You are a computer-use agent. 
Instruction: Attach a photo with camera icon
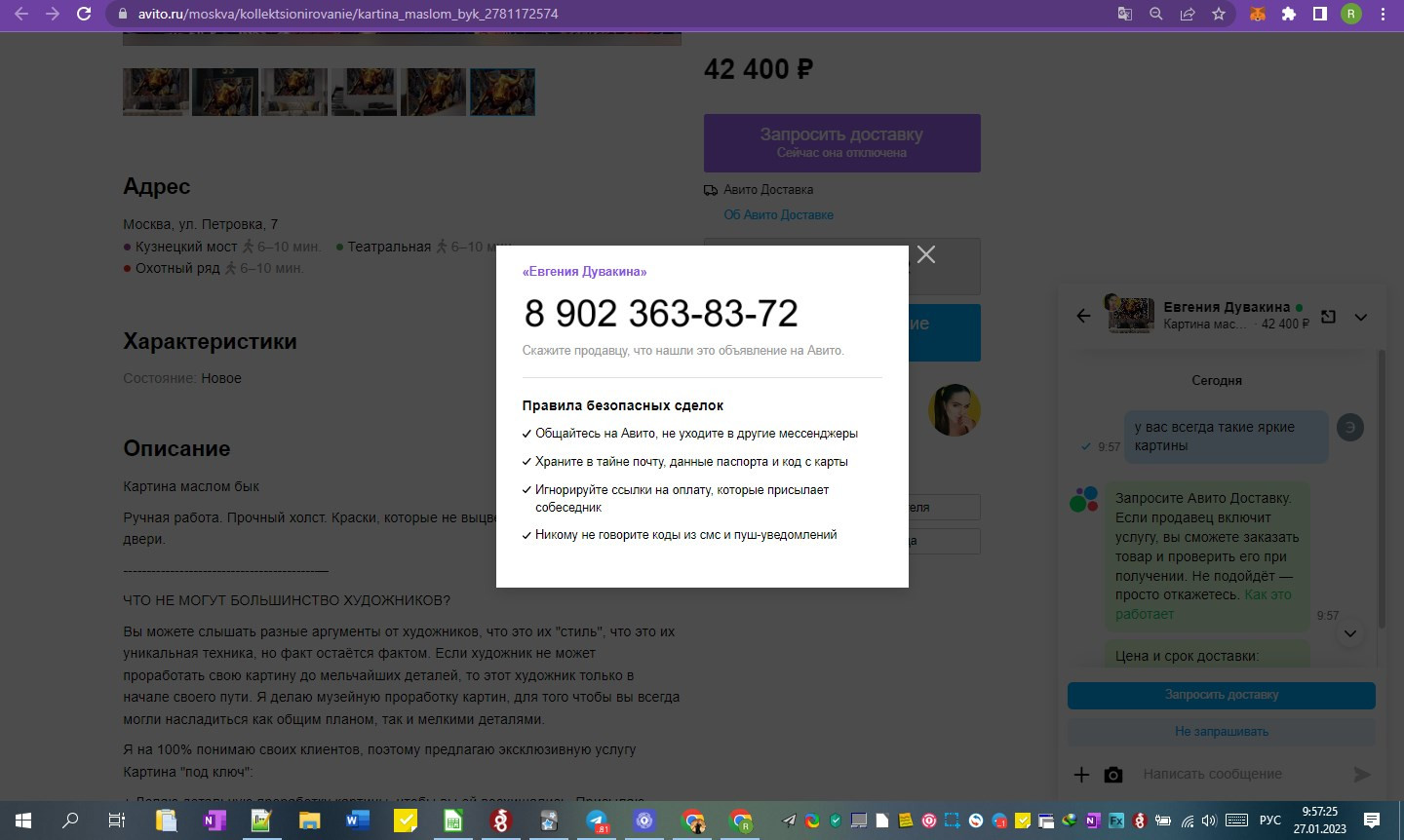1113,775
